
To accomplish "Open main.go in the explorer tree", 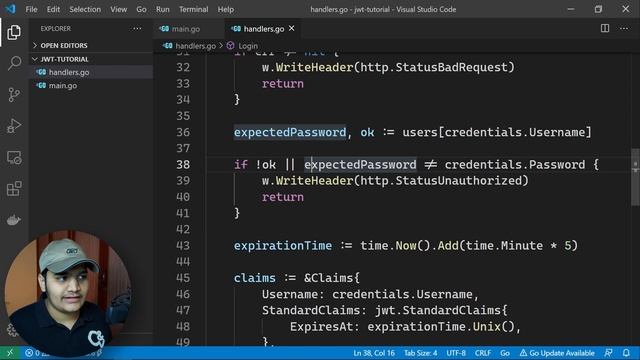I will tap(91, 86).
